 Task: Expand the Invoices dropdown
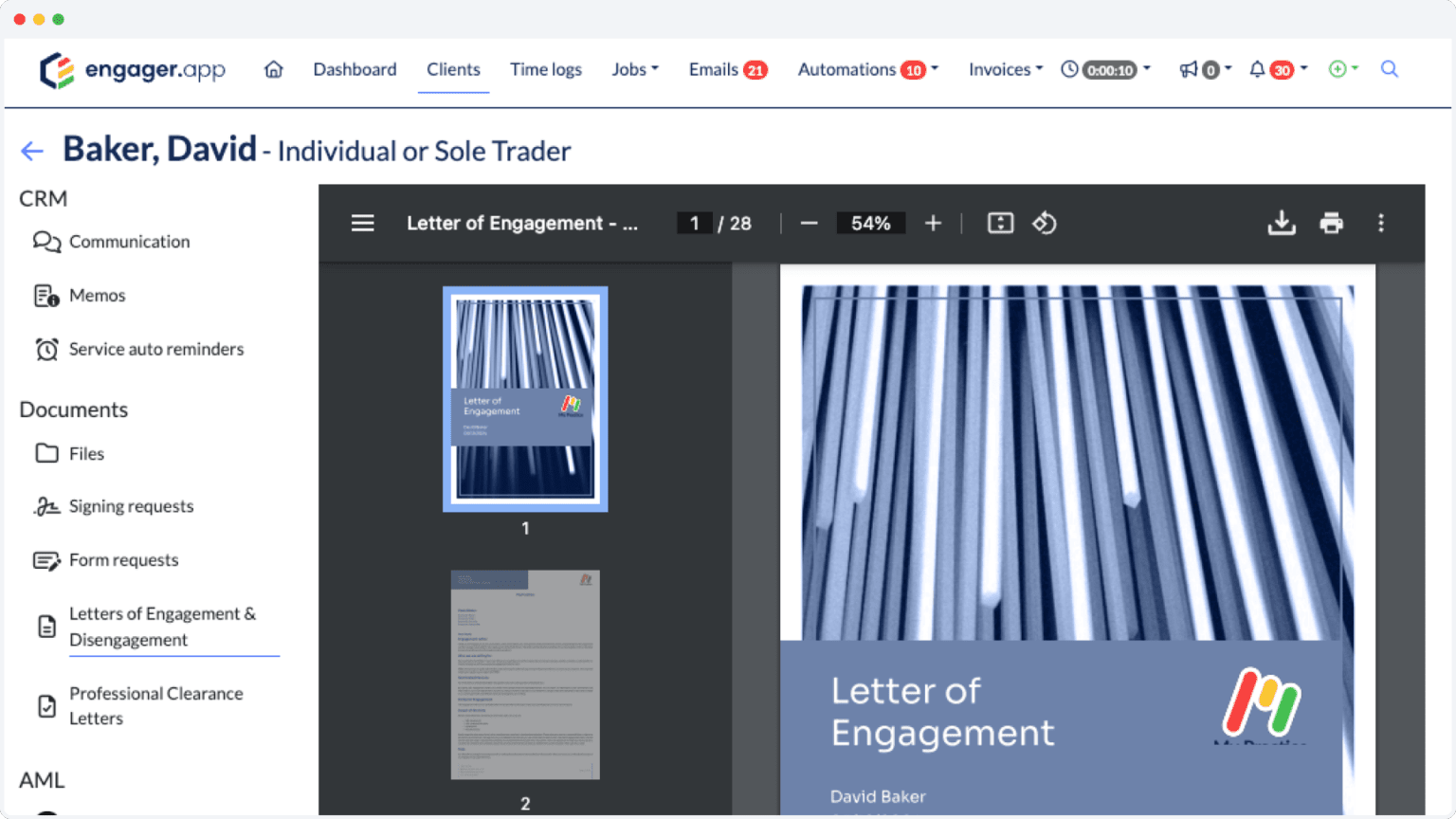(x=1005, y=69)
